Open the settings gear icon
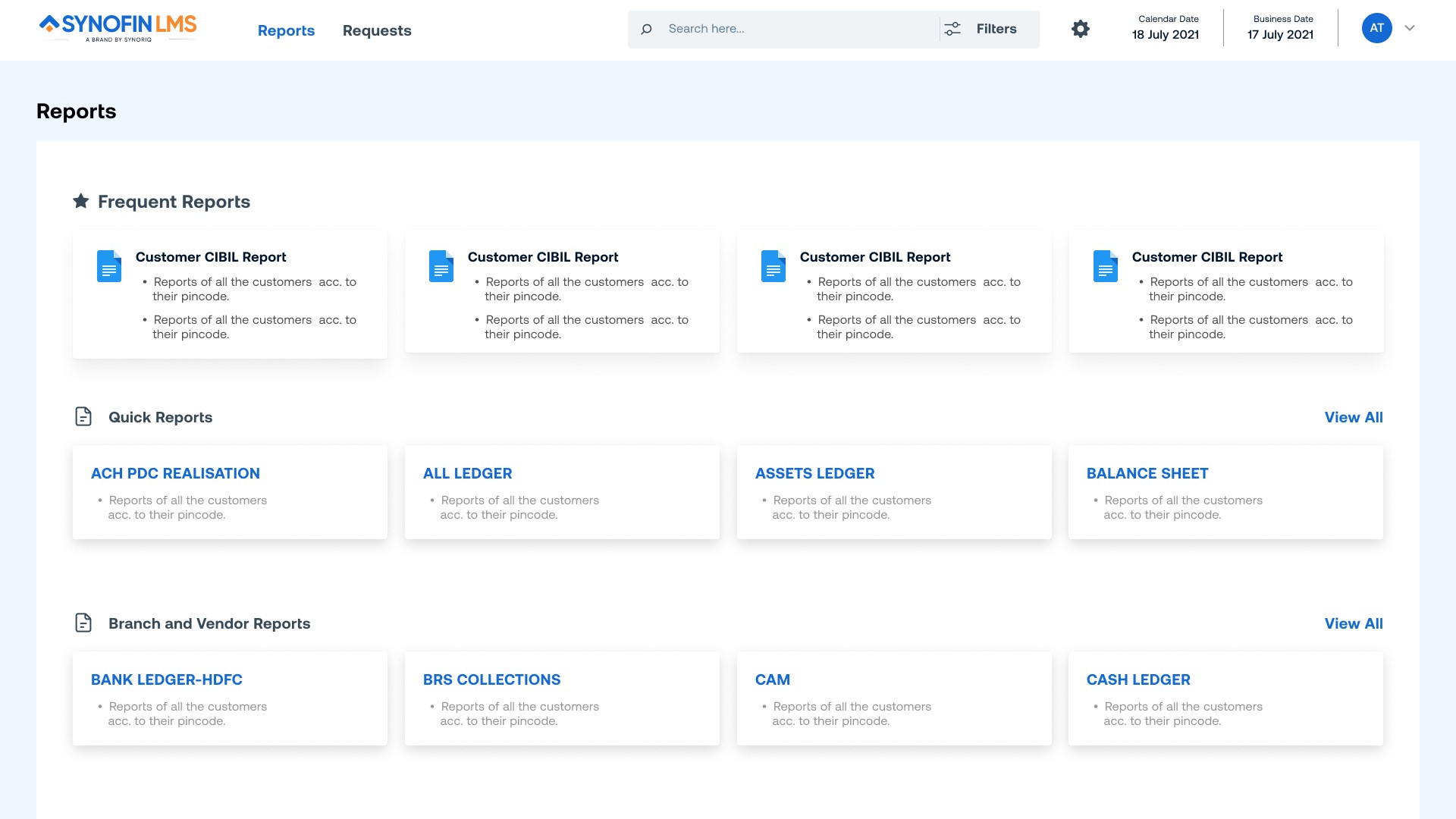1456x819 pixels. (1080, 29)
